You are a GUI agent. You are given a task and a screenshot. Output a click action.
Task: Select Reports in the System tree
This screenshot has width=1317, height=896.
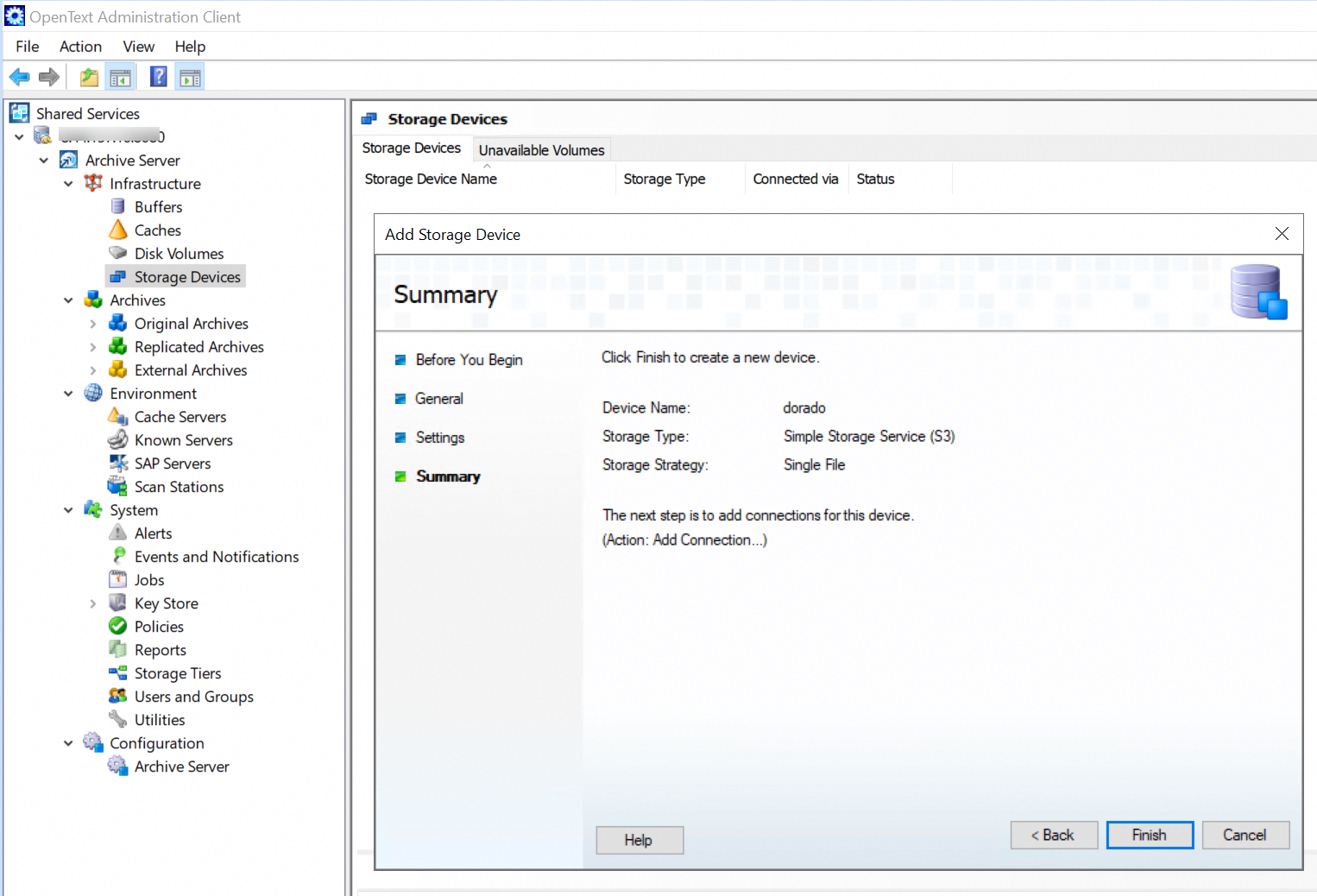click(161, 650)
